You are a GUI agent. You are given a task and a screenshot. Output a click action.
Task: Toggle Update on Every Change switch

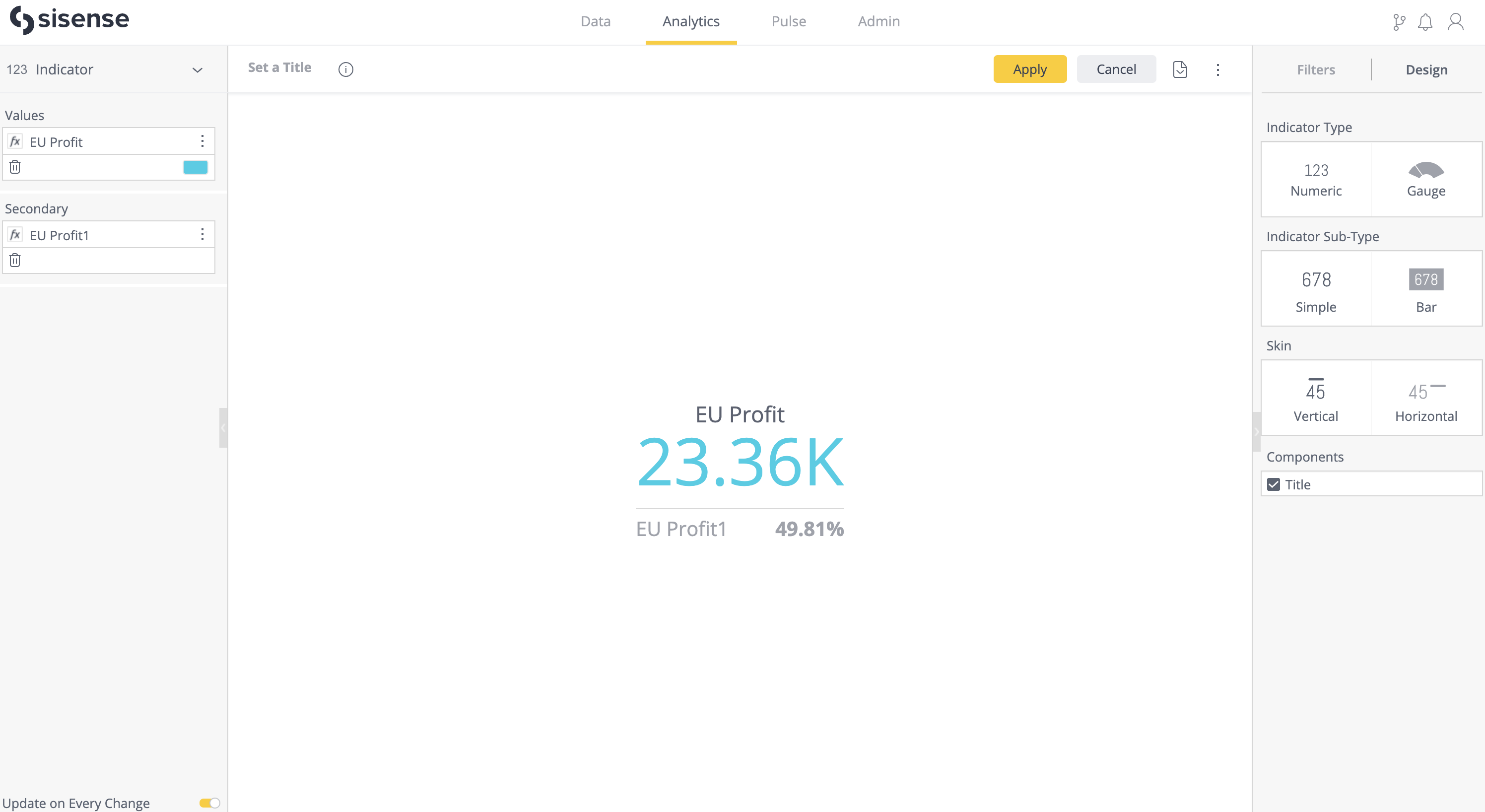(210, 803)
